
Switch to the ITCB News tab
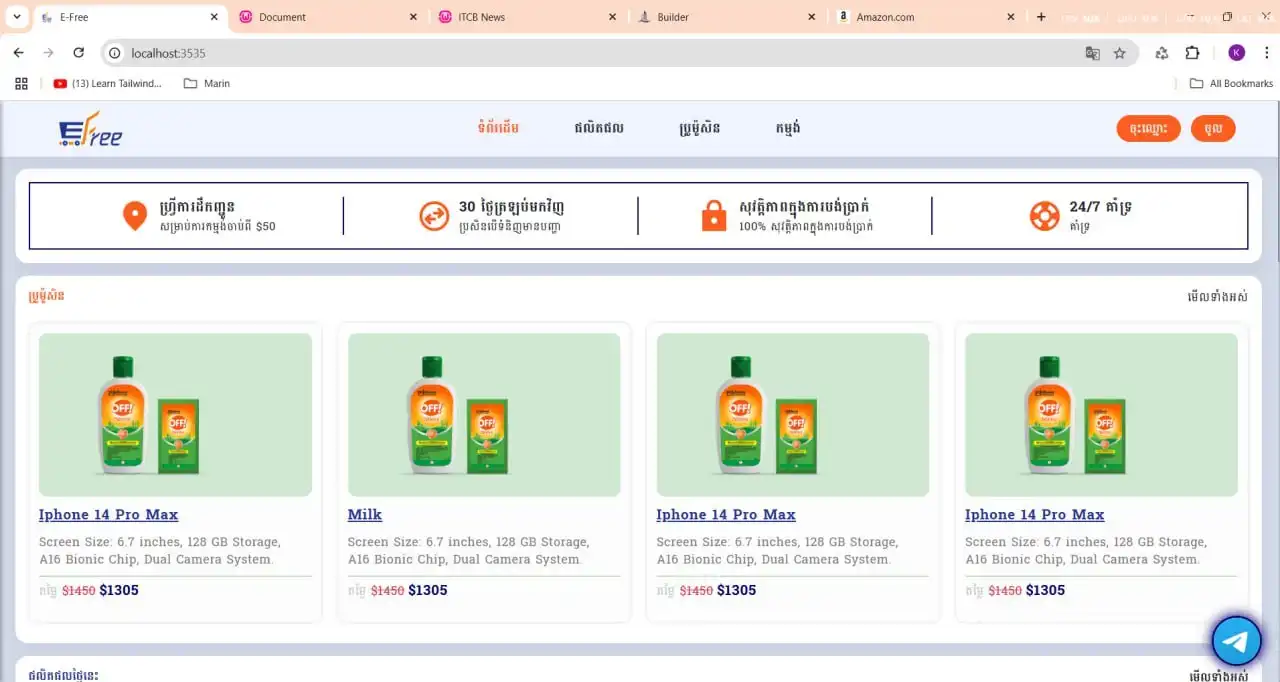tap(528, 17)
